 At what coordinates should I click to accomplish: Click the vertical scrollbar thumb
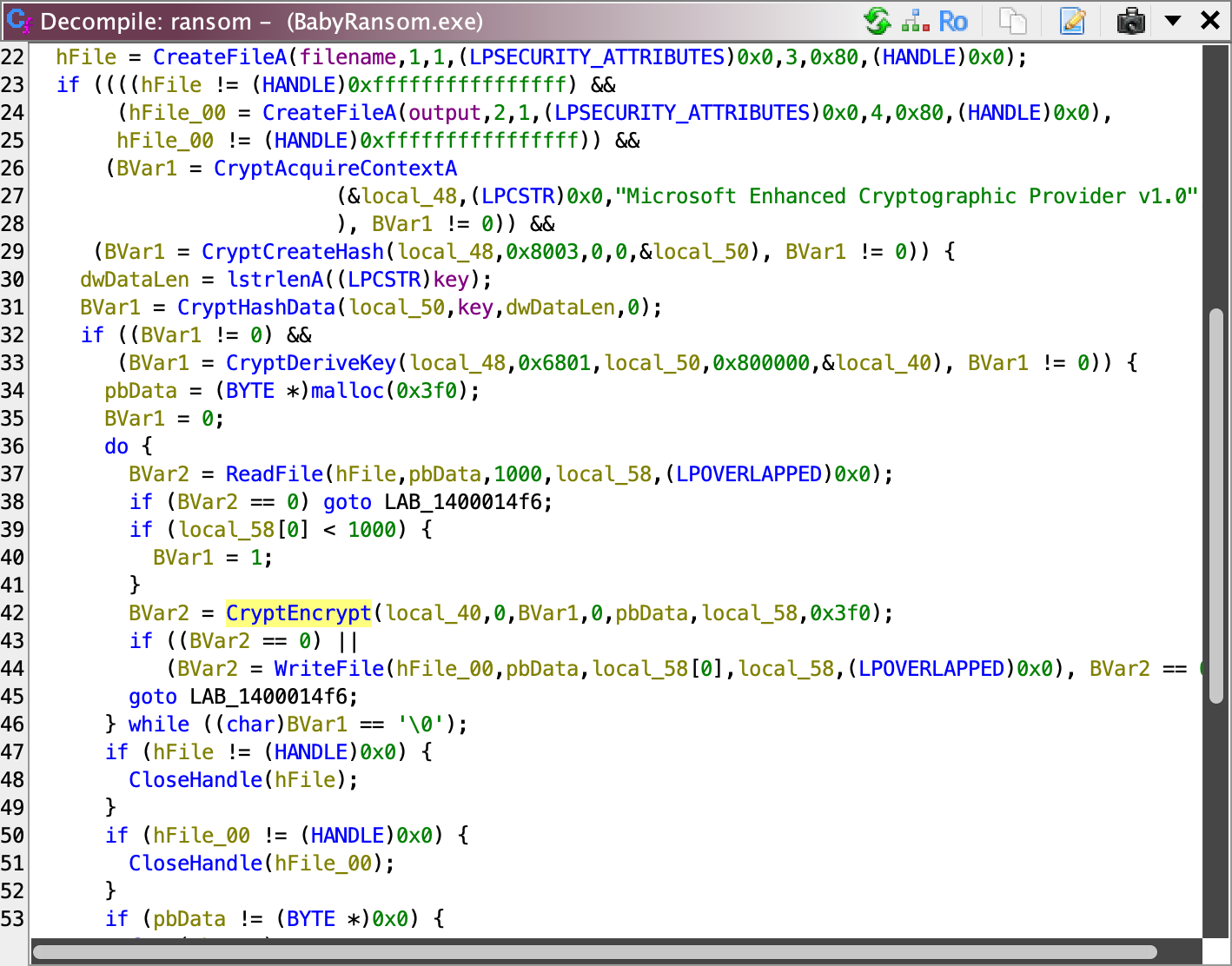(x=1216, y=495)
